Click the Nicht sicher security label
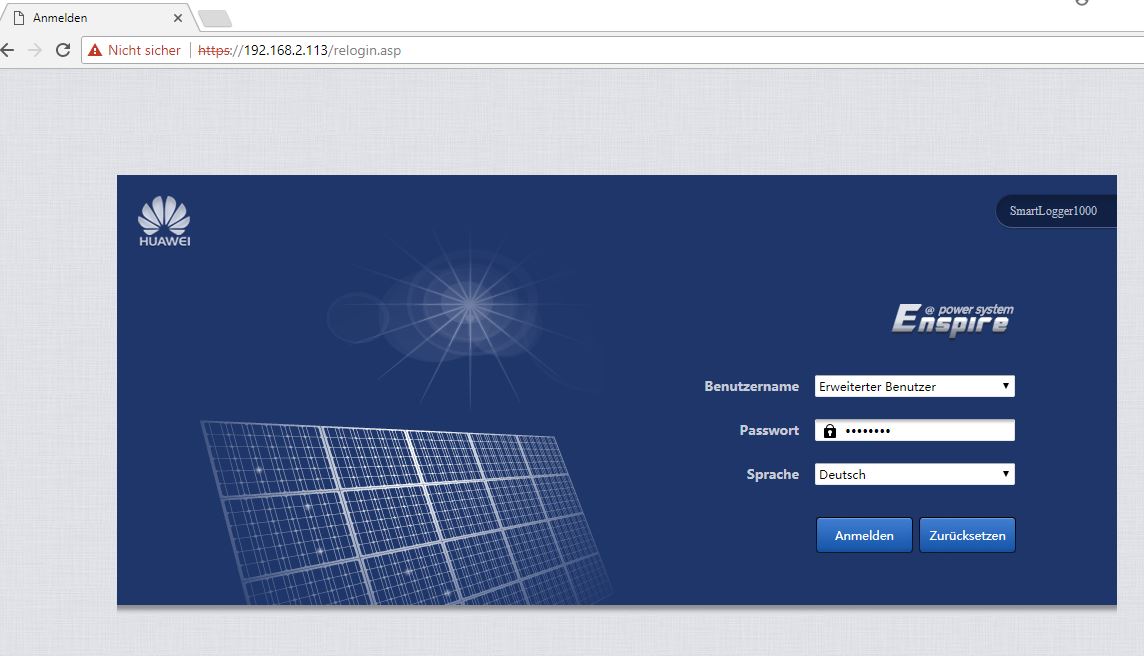The image size is (1144, 656). (144, 50)
